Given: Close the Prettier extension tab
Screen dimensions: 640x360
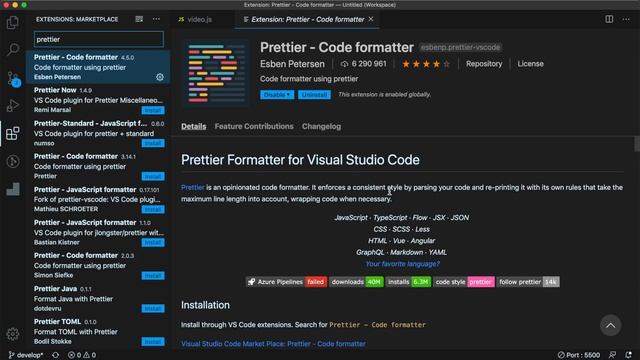Looking at the screenshot, I should tap(371, 19).
